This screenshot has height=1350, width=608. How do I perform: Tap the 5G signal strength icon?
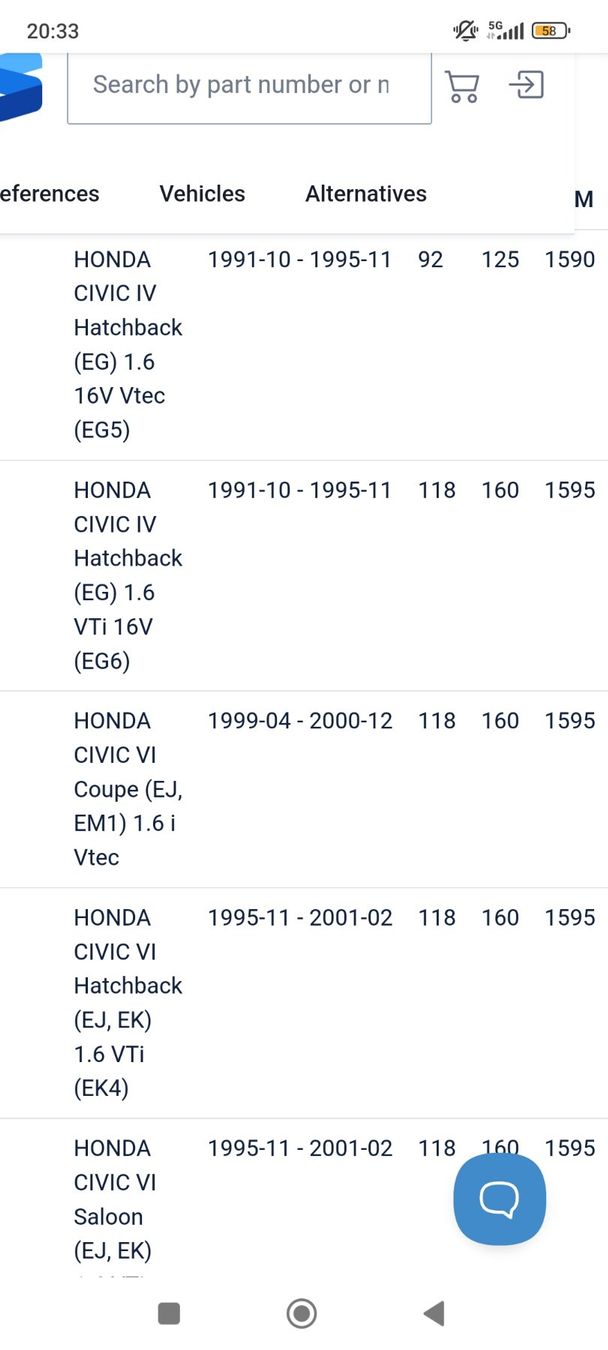pyautogui.click(x=505, y=31)
